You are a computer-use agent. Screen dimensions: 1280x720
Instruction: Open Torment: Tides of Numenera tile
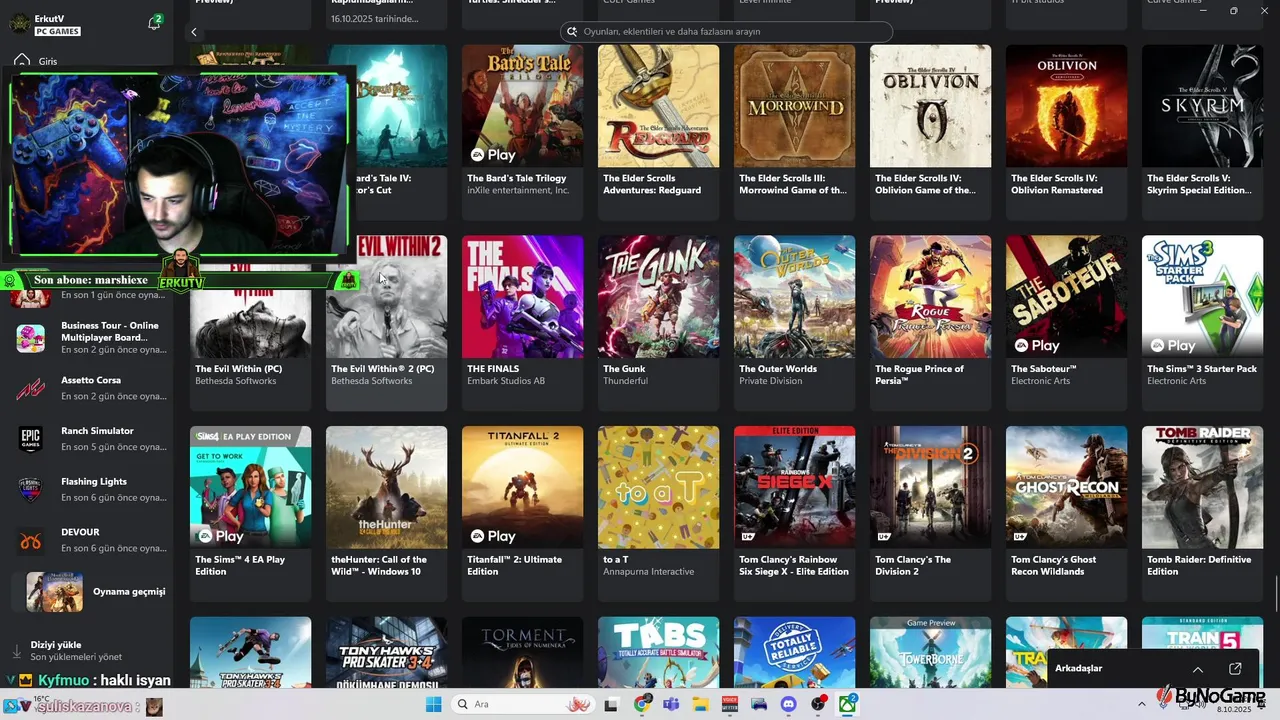522,652
